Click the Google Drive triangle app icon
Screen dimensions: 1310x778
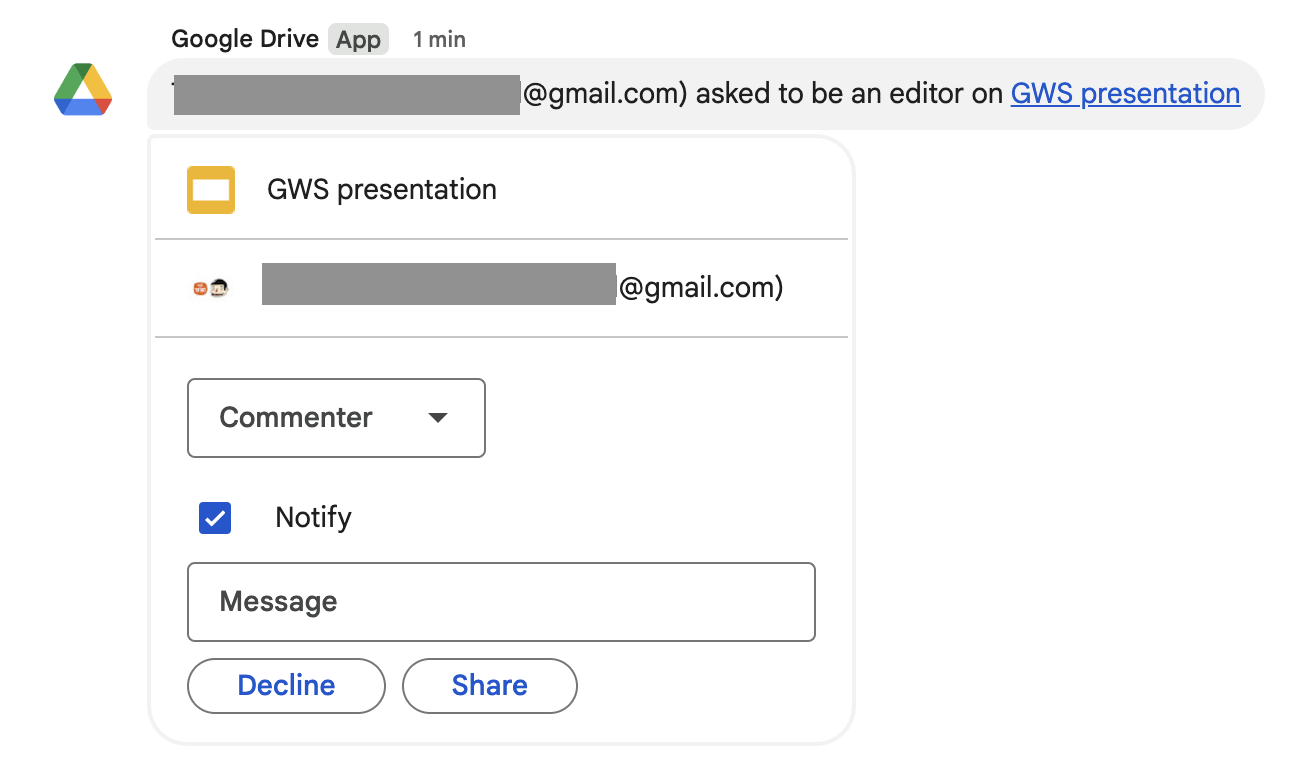[x=82, y=91]
